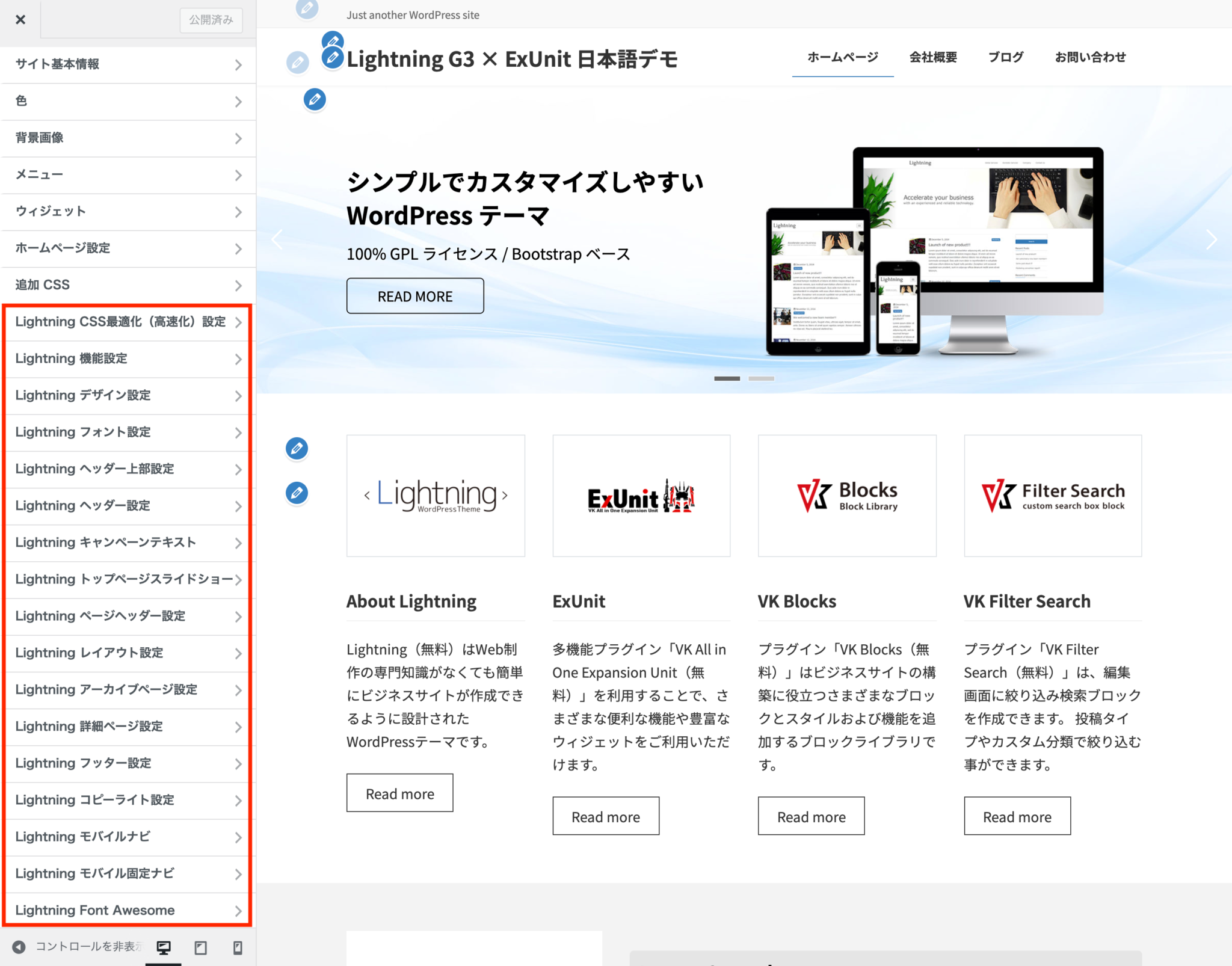
Task: Switch to tablet preview device icon
Action: [201, 947]
